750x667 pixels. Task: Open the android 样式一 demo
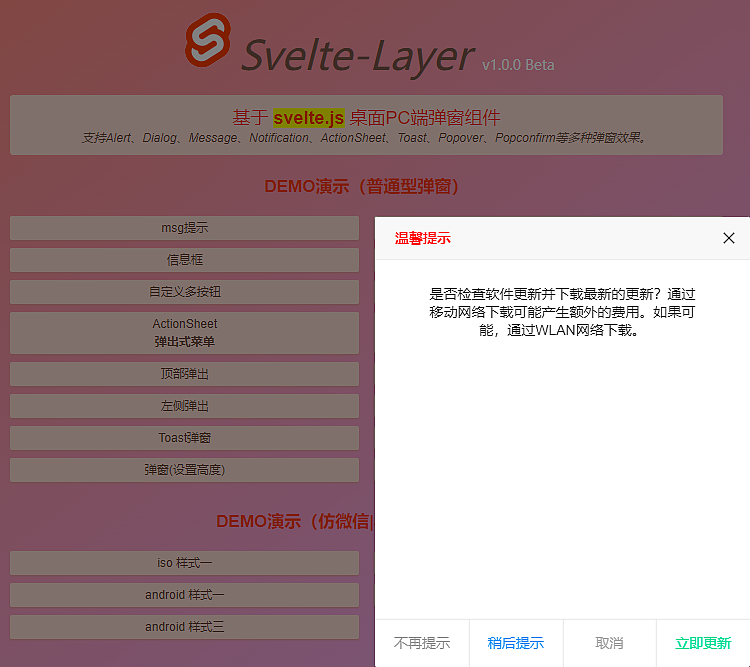tap(184, 595)
